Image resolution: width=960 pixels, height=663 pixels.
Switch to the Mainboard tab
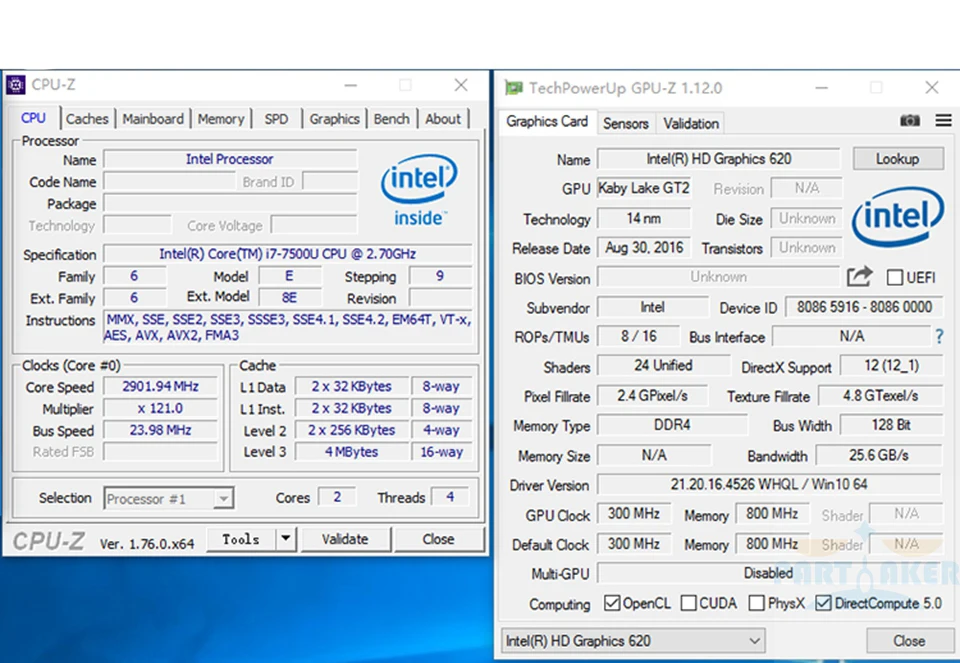click(x=153, y=119)
